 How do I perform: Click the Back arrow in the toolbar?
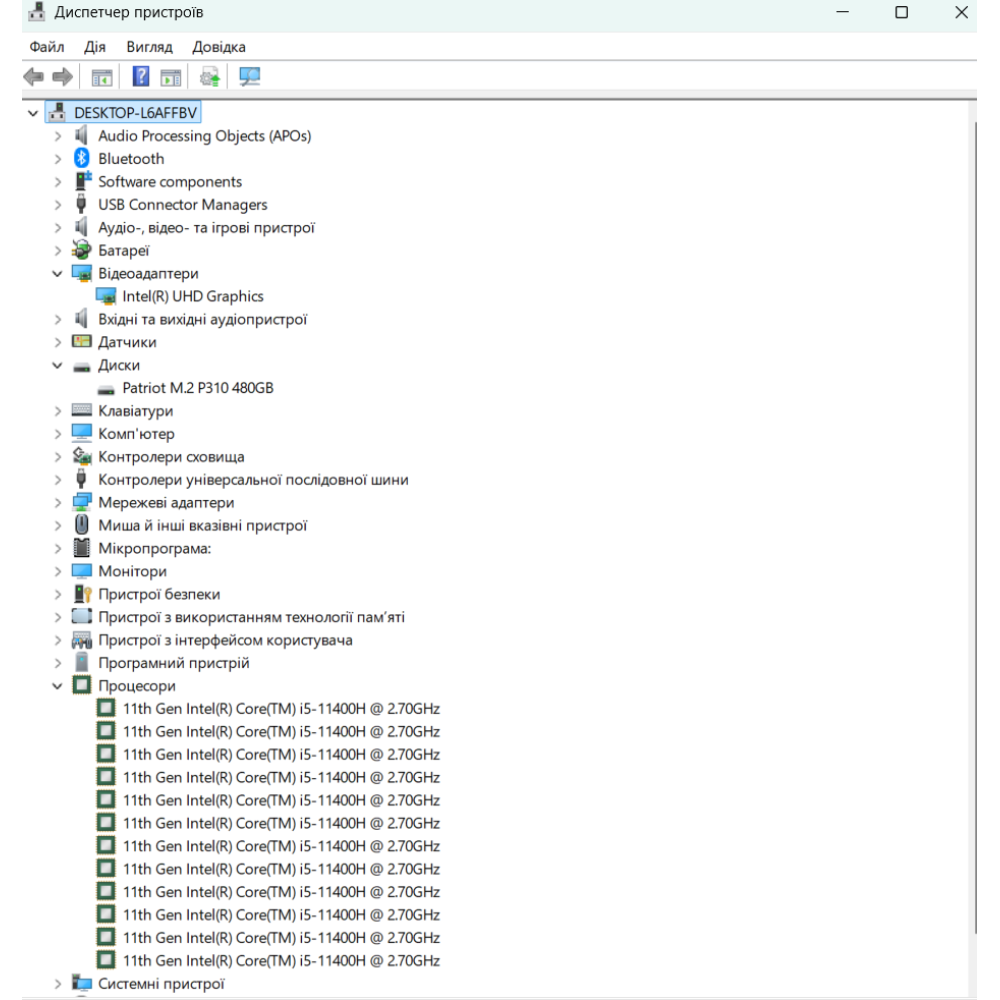(34, 76)
